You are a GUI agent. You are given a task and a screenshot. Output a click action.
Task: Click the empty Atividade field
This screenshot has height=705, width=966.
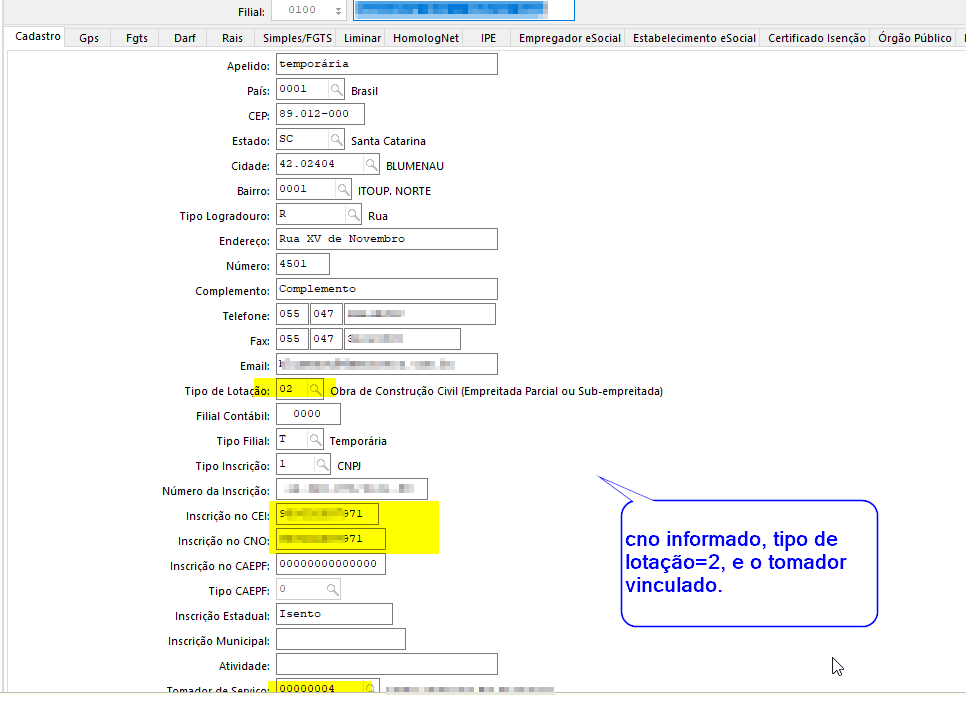pos(386,664)
